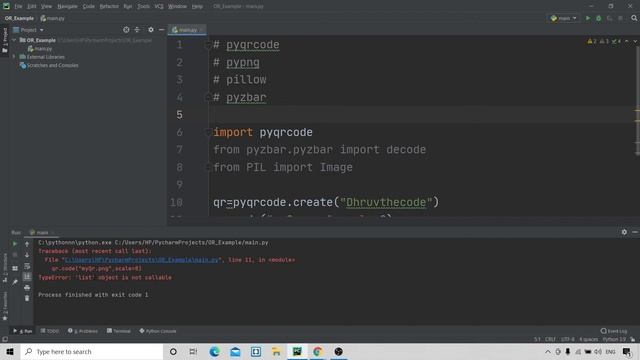Go to previous highlighted problem with the up arrow
Image resolution: width=640 pixels, height=360 pixels.
[x=627, y=41]
